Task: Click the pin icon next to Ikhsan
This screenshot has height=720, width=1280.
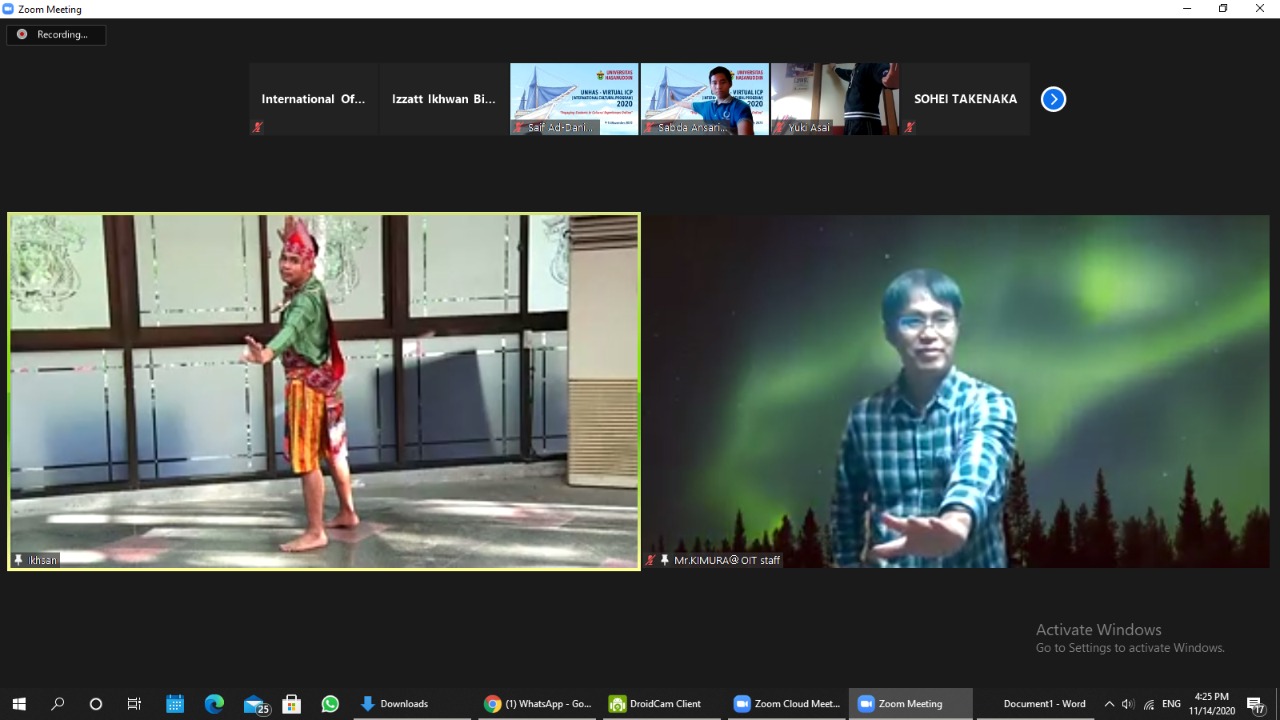Action: coord(18,560)
